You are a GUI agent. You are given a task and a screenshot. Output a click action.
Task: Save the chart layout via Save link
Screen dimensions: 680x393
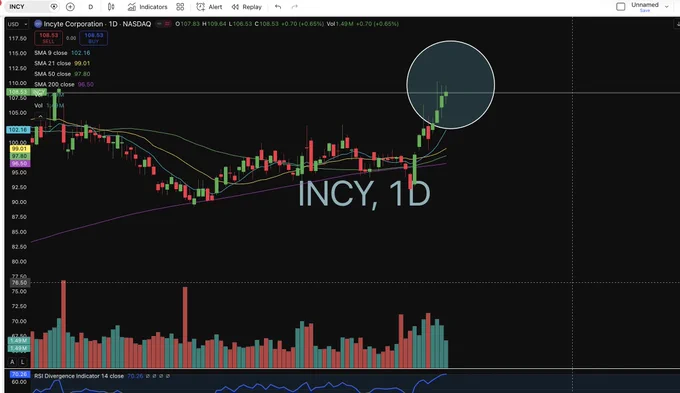644,10
